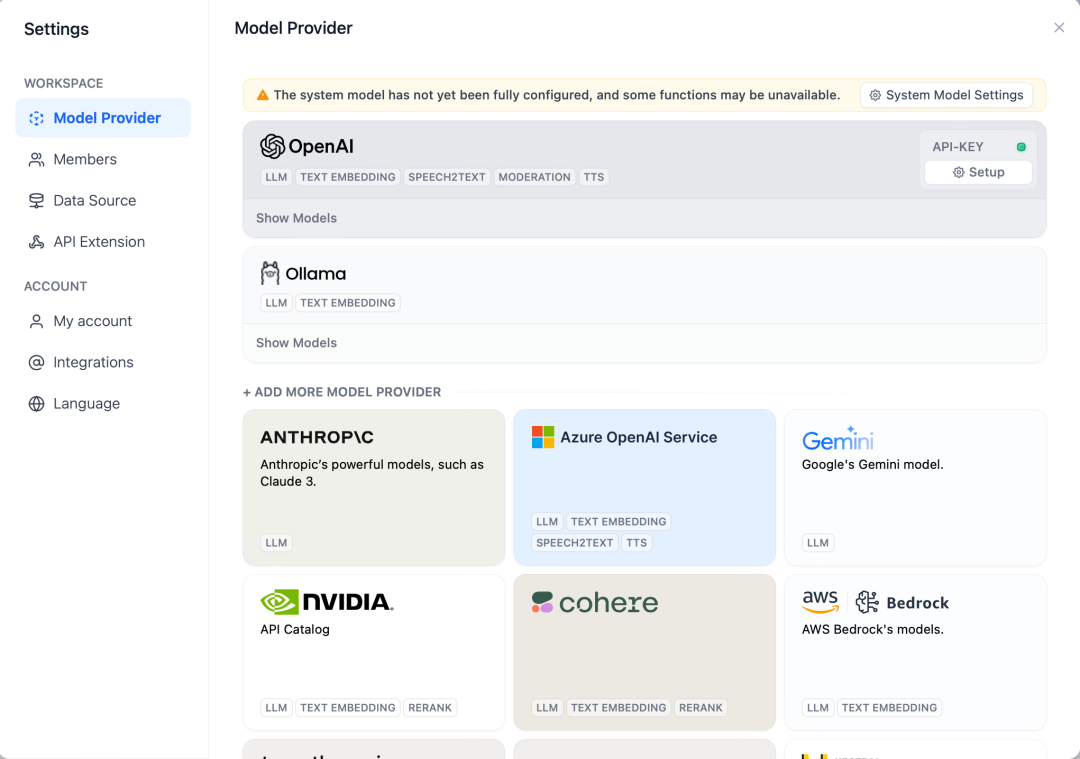Image resolution: width=1080 pixels, height=759 pixels.
Task: Click the Integrations at-sign icon
Action: 37,363
